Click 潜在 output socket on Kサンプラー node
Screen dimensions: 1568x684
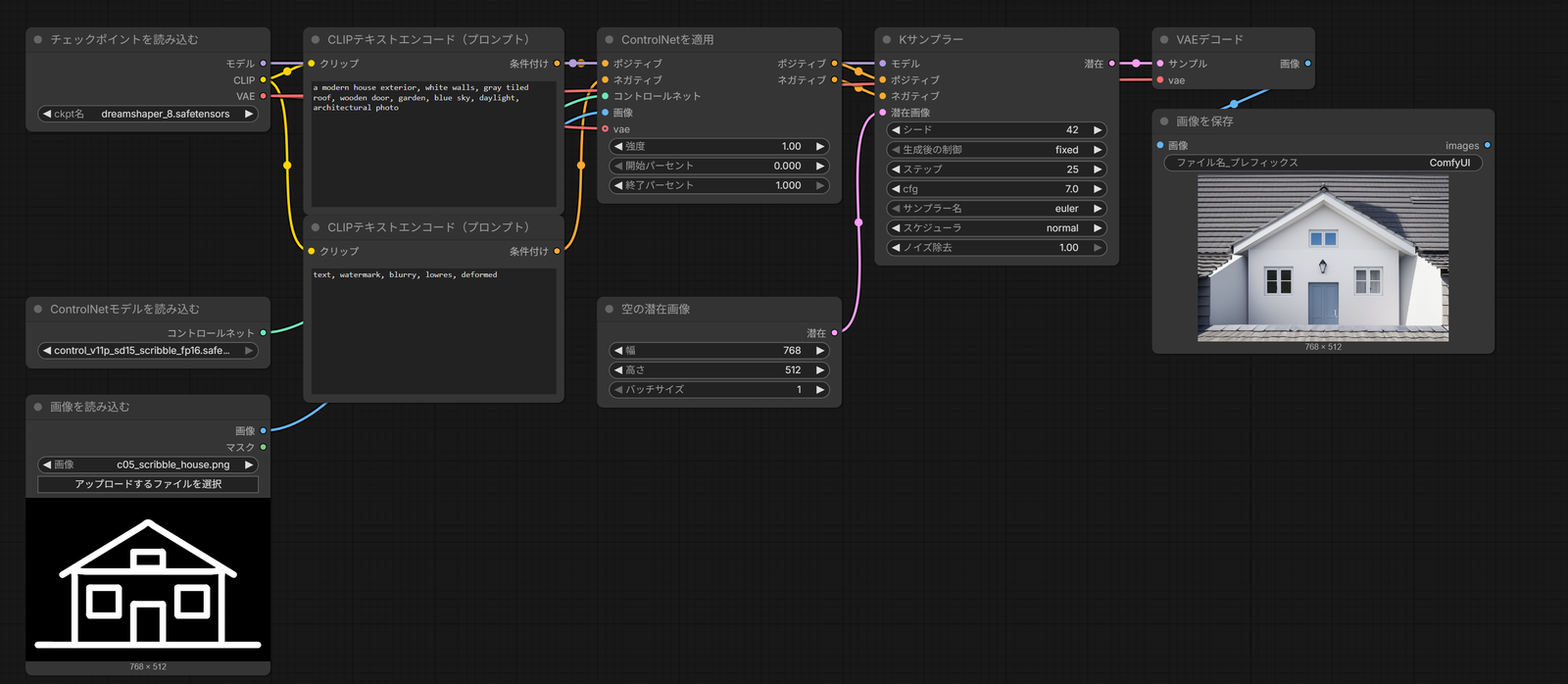point(1112,64)
